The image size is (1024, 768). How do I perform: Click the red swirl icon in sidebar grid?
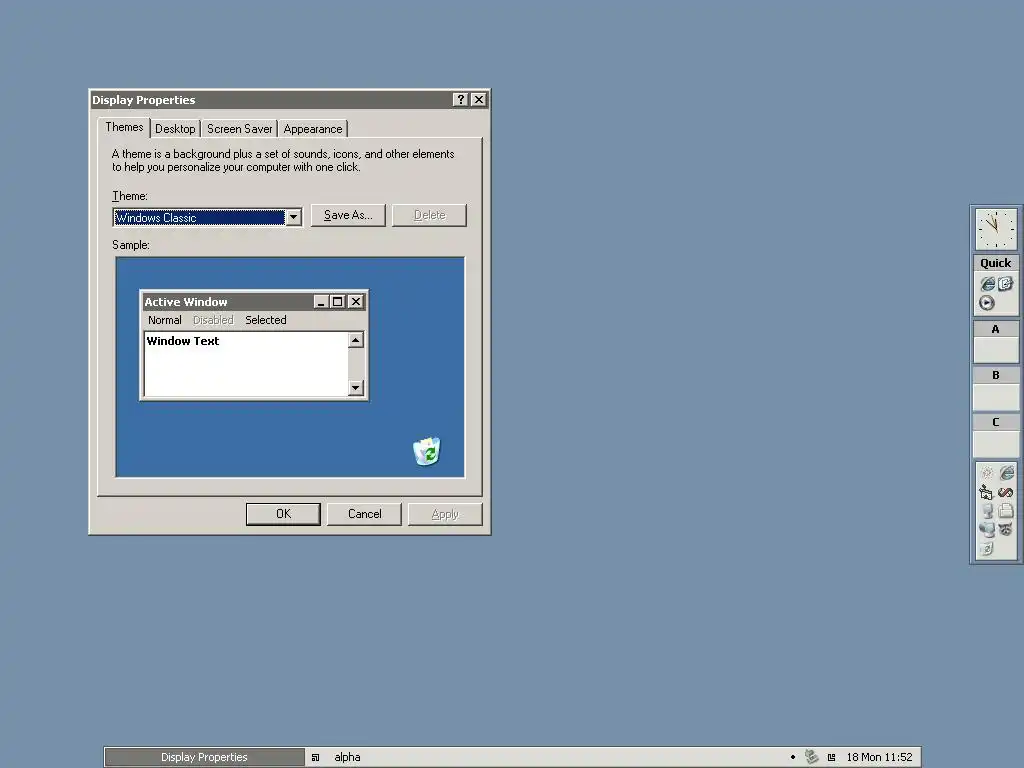click(1006, 492)
